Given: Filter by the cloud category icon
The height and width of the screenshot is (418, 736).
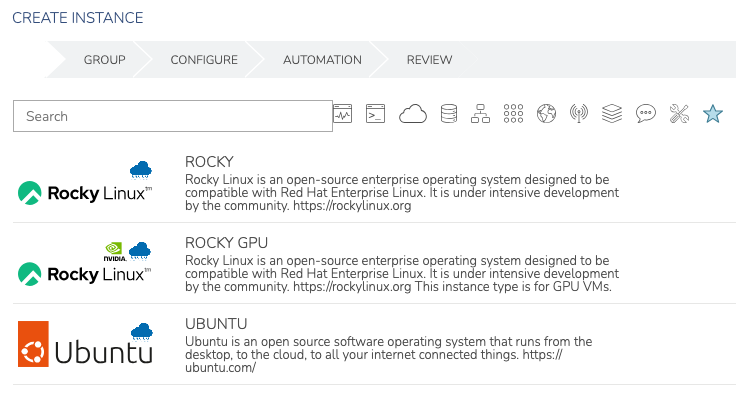Looking at the screenshot, I should tap(413, 114).
